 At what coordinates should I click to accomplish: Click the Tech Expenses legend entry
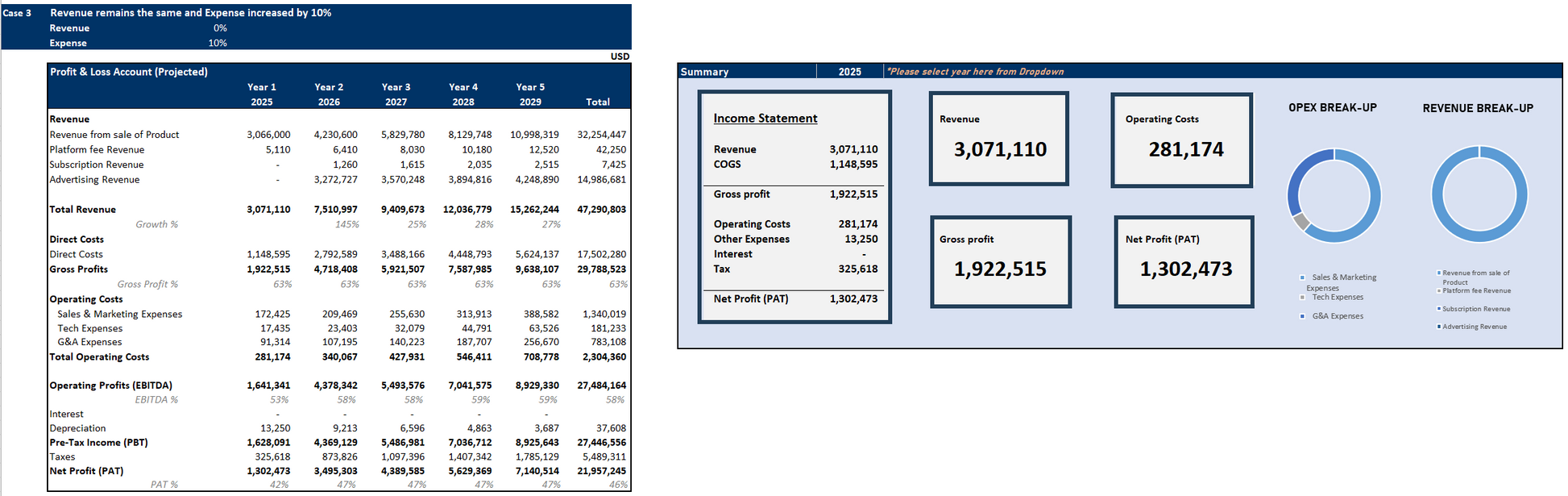pyautogui.click(x=1338, y=298)
